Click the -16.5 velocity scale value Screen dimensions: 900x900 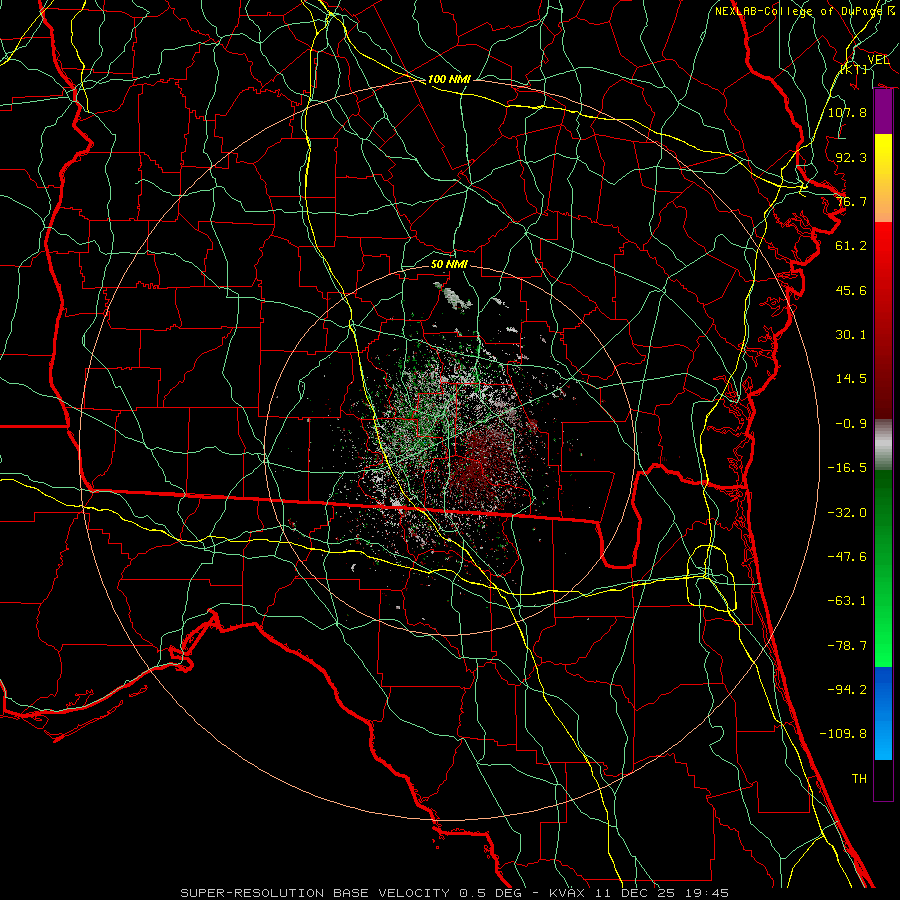(x=847, y=468)
